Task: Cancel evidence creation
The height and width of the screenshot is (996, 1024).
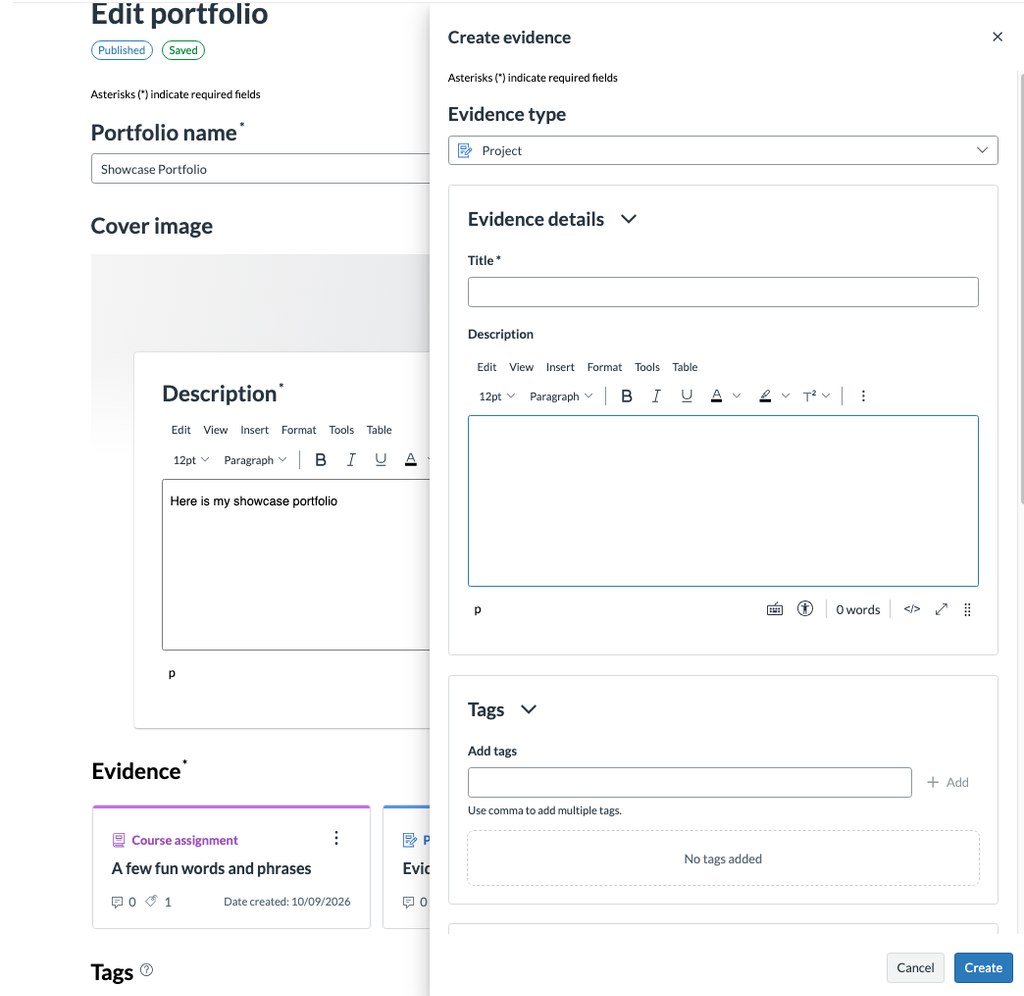Action: click(915, 967)
